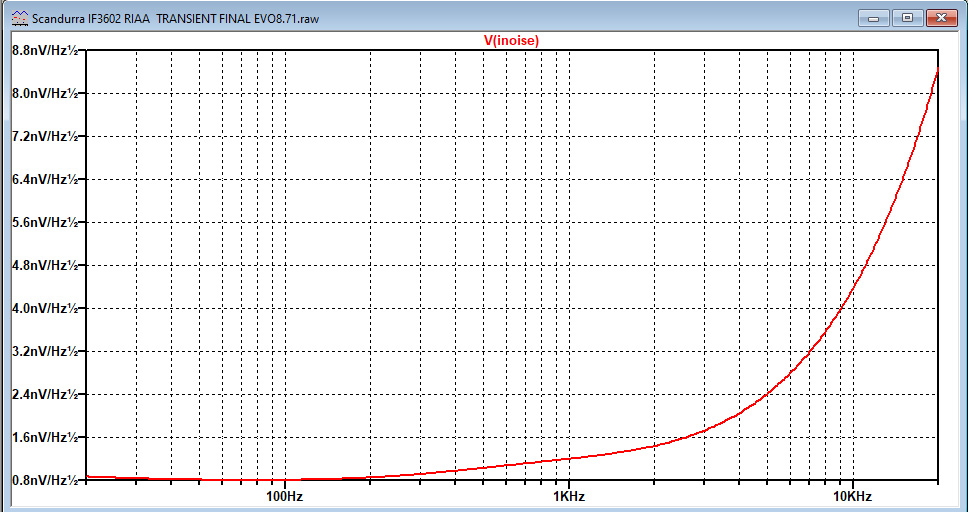
Task: Click the 8.0nV/Hz½ vertical axis label
Action: (x=45, y=94)
